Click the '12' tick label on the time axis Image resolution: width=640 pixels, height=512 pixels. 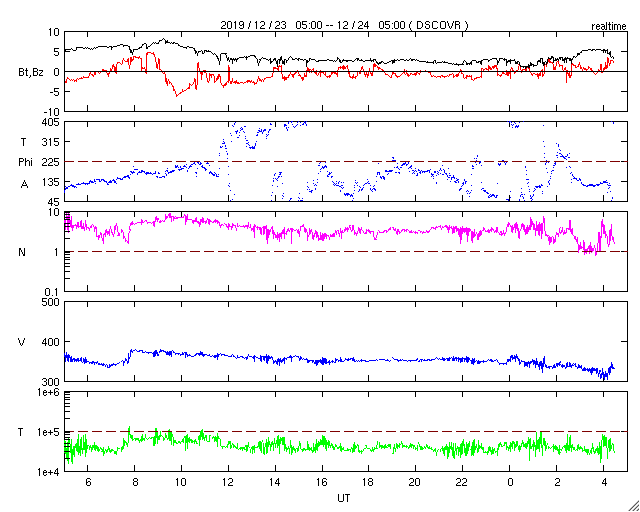tap(228, 482)
